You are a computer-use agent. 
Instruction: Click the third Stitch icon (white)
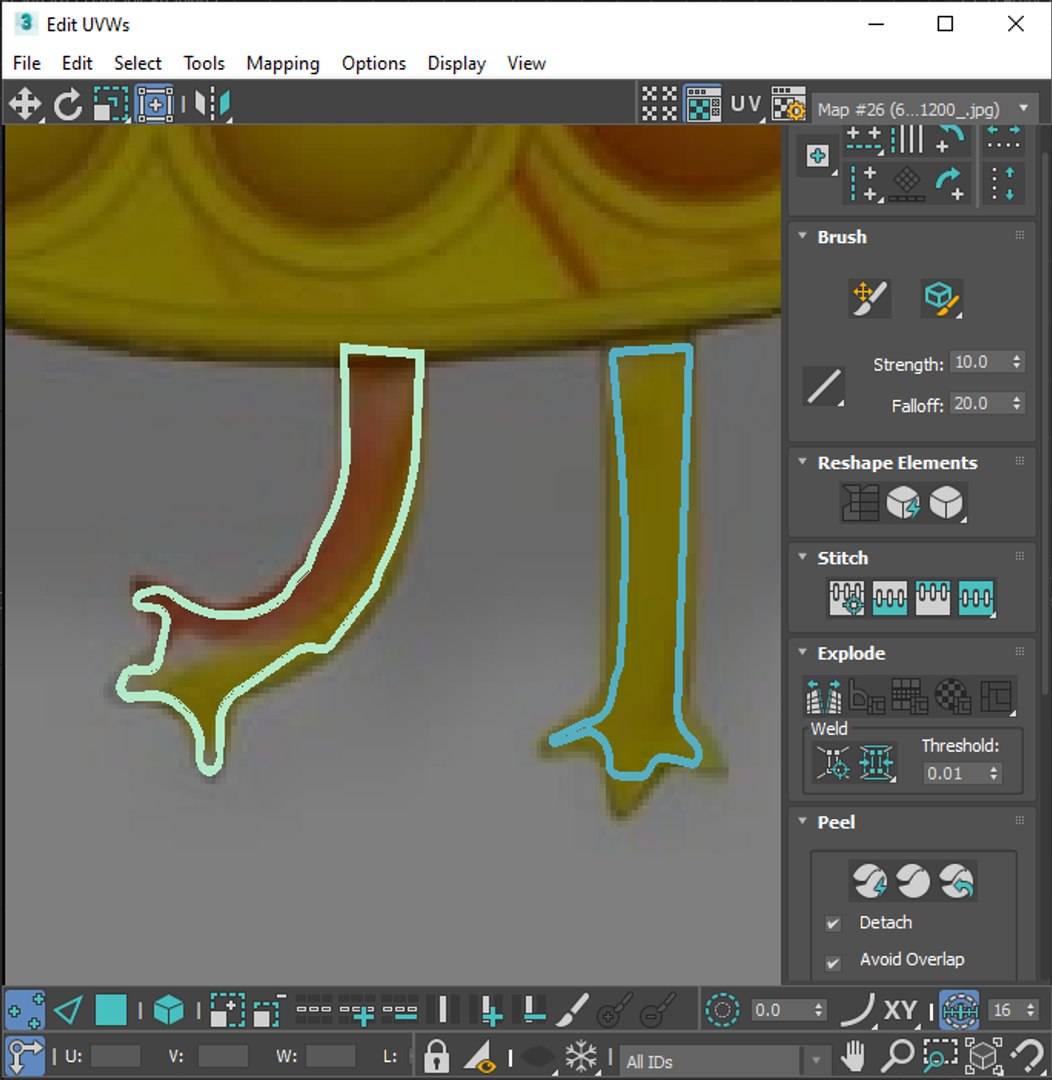(x=932, y=597)
